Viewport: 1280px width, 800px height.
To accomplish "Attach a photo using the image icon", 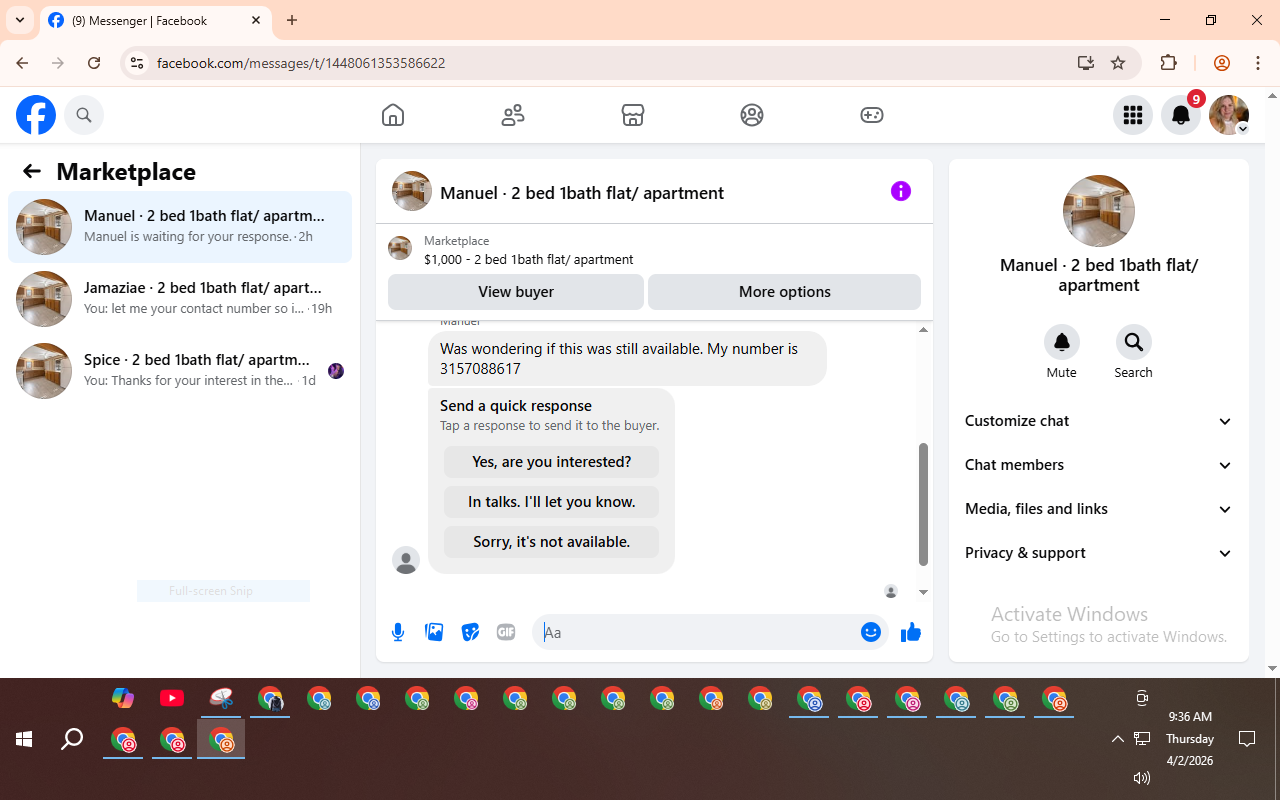I will (x=434, y=632).
